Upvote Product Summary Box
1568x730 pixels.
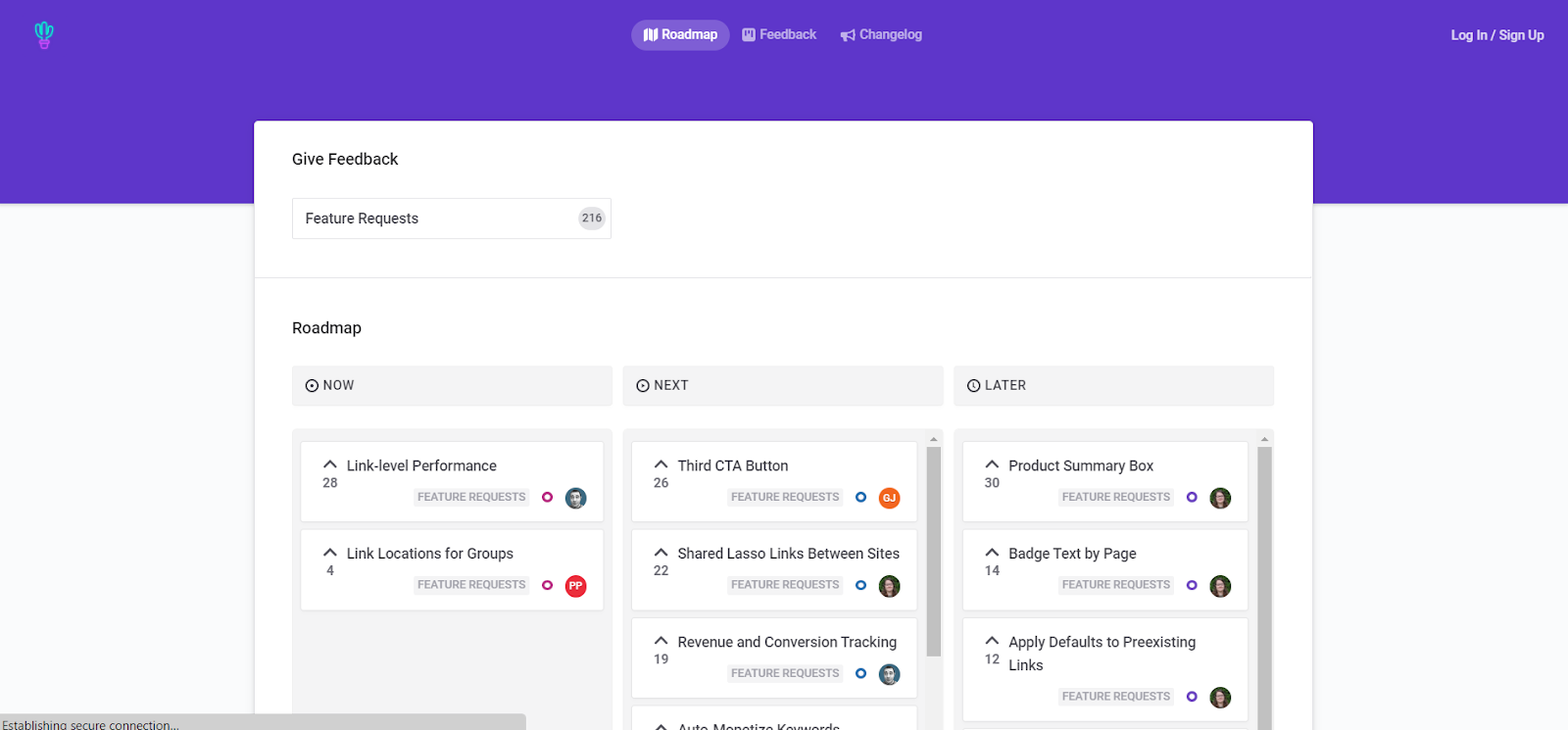point(993,464)
